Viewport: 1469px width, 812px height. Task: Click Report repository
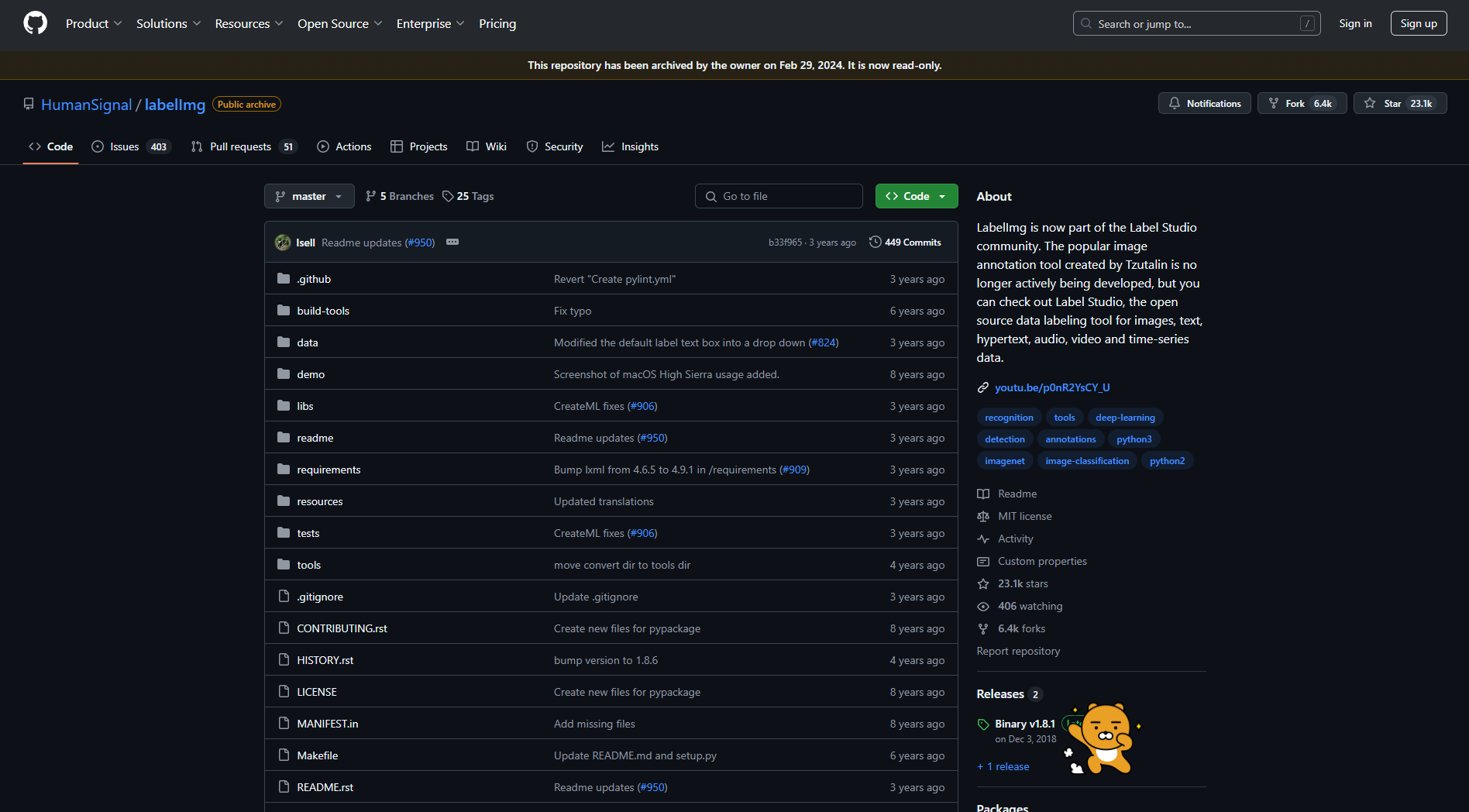point(1018,651)
